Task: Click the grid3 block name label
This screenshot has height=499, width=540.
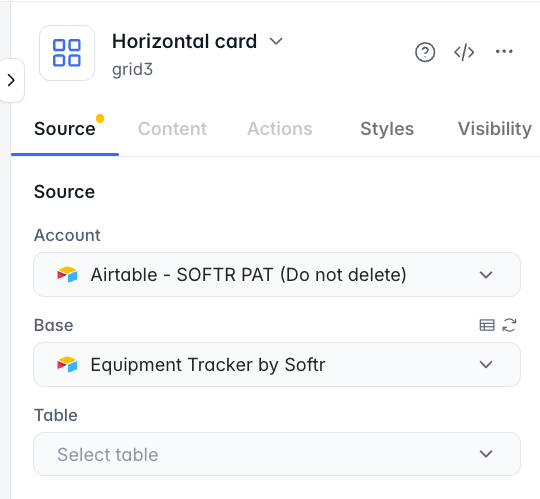Action: pos(132,70)
